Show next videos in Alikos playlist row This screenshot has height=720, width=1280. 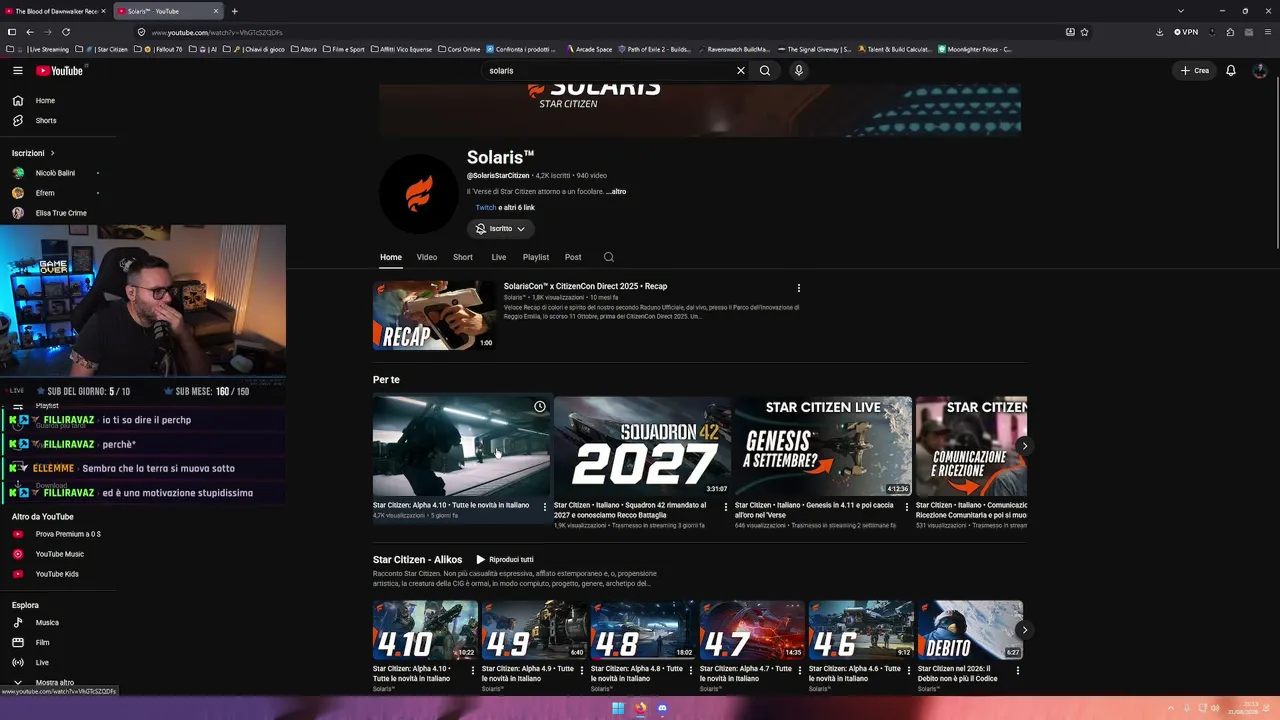(1024, 630)
